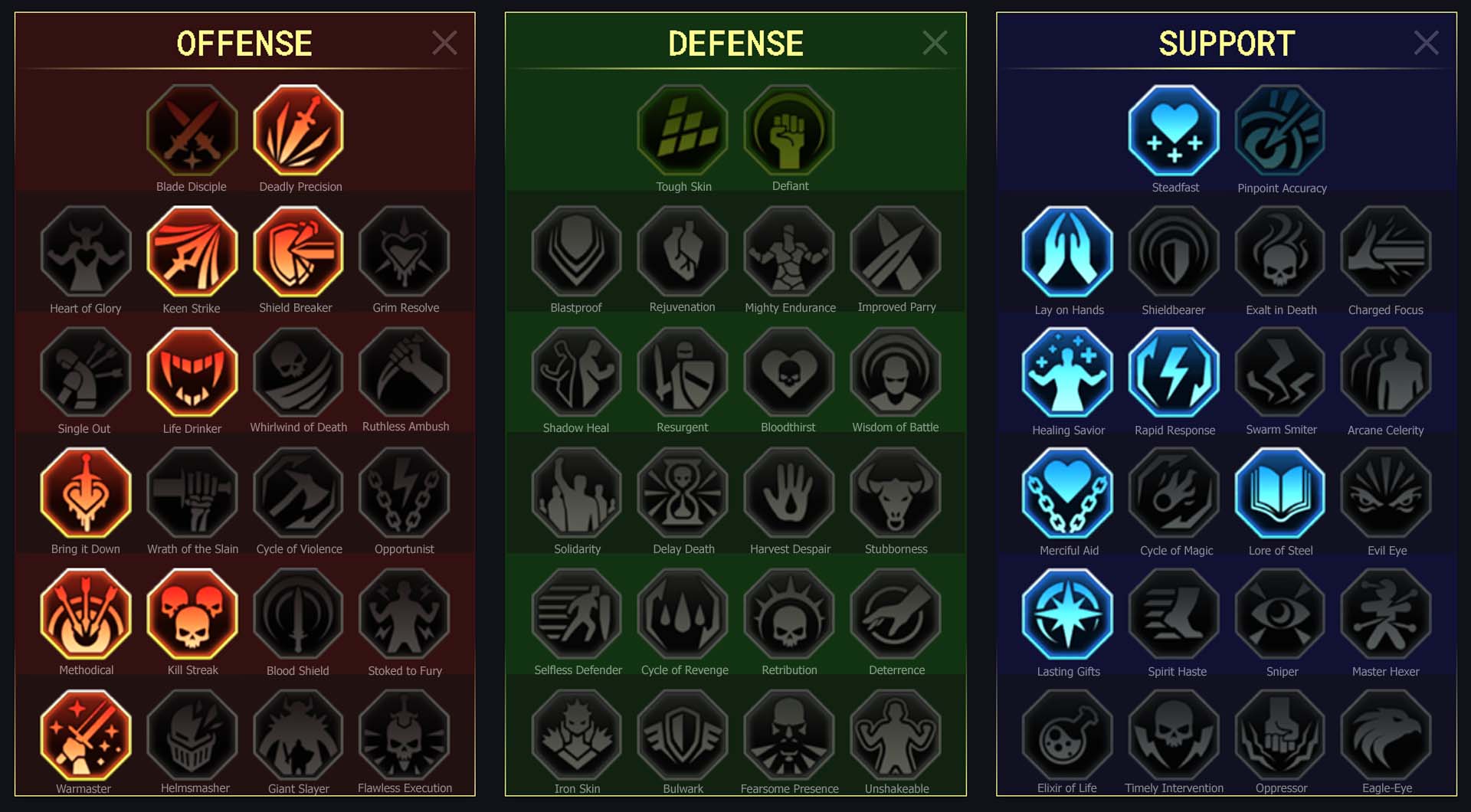Select the Lore of Steel book icon
The image size is (1471, 812).
point(1280,493)
